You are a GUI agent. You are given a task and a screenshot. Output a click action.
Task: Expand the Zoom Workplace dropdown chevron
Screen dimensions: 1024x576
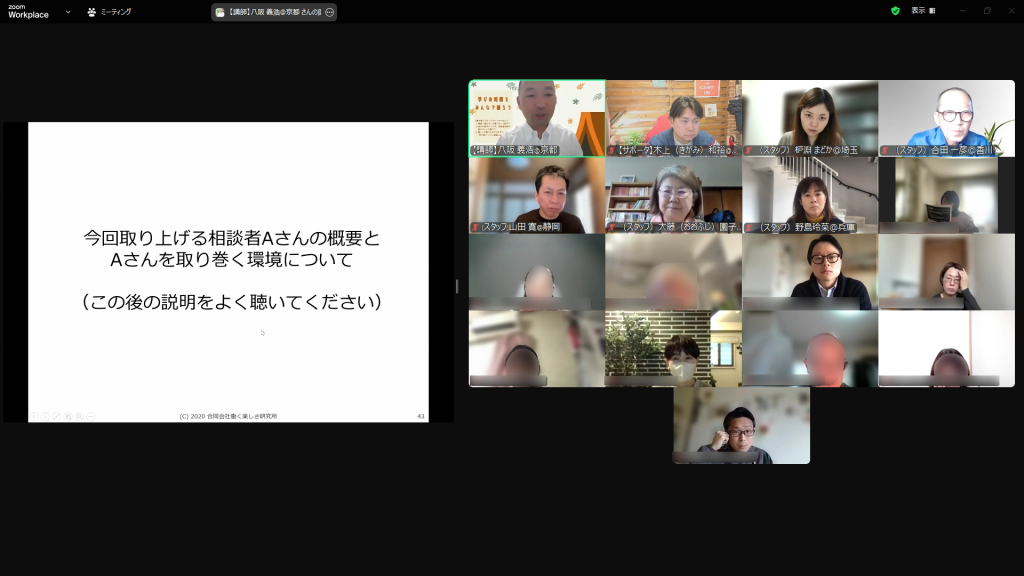point(68,12)
